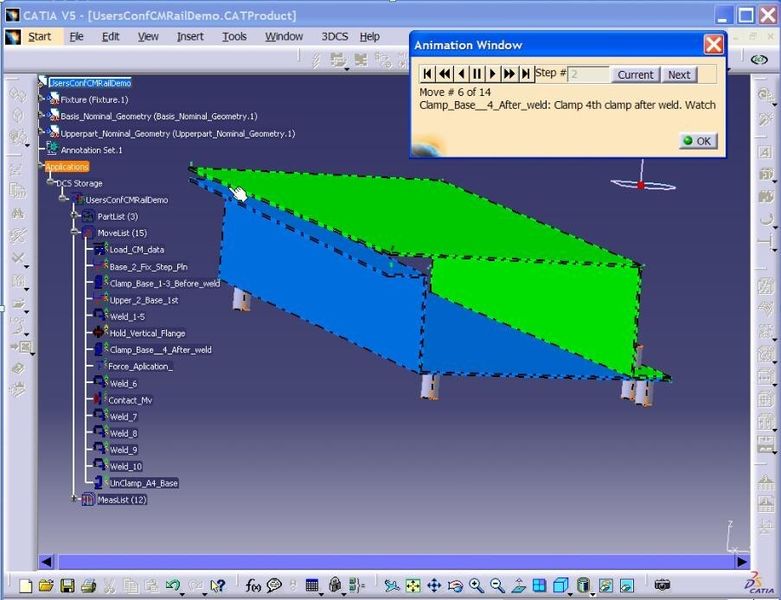Open the shading mode dropdown arrow
This screenshot has height=600, width=781.
593,595
